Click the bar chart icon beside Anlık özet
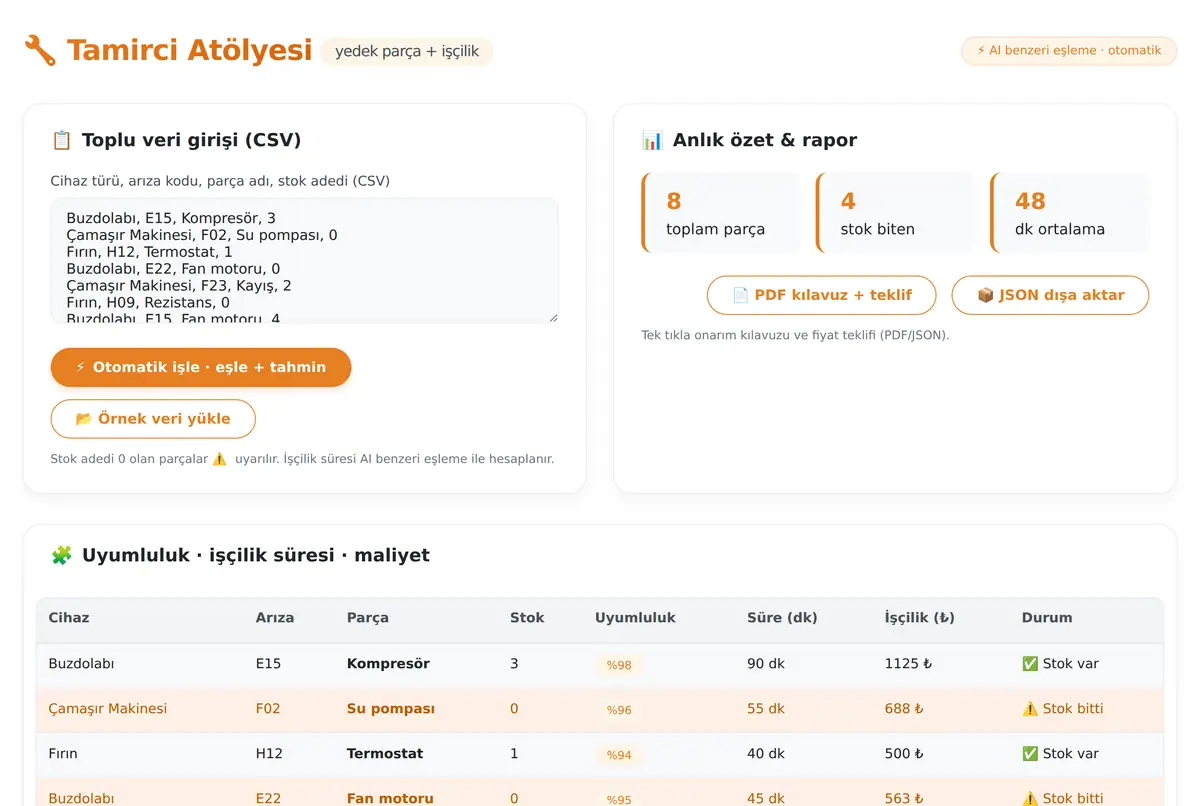Viewport: 1200px width, 806px height. click(x=652, y=140)
